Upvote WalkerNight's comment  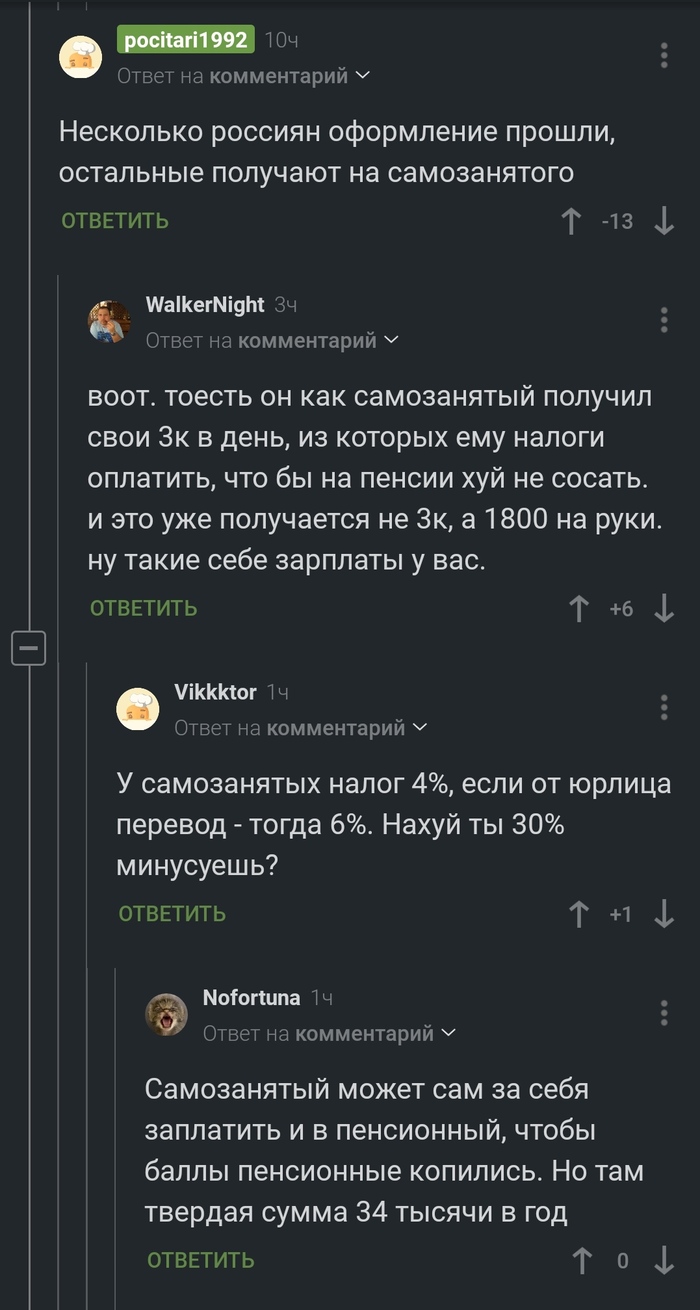pyautogui.click(x=579, y=608)
